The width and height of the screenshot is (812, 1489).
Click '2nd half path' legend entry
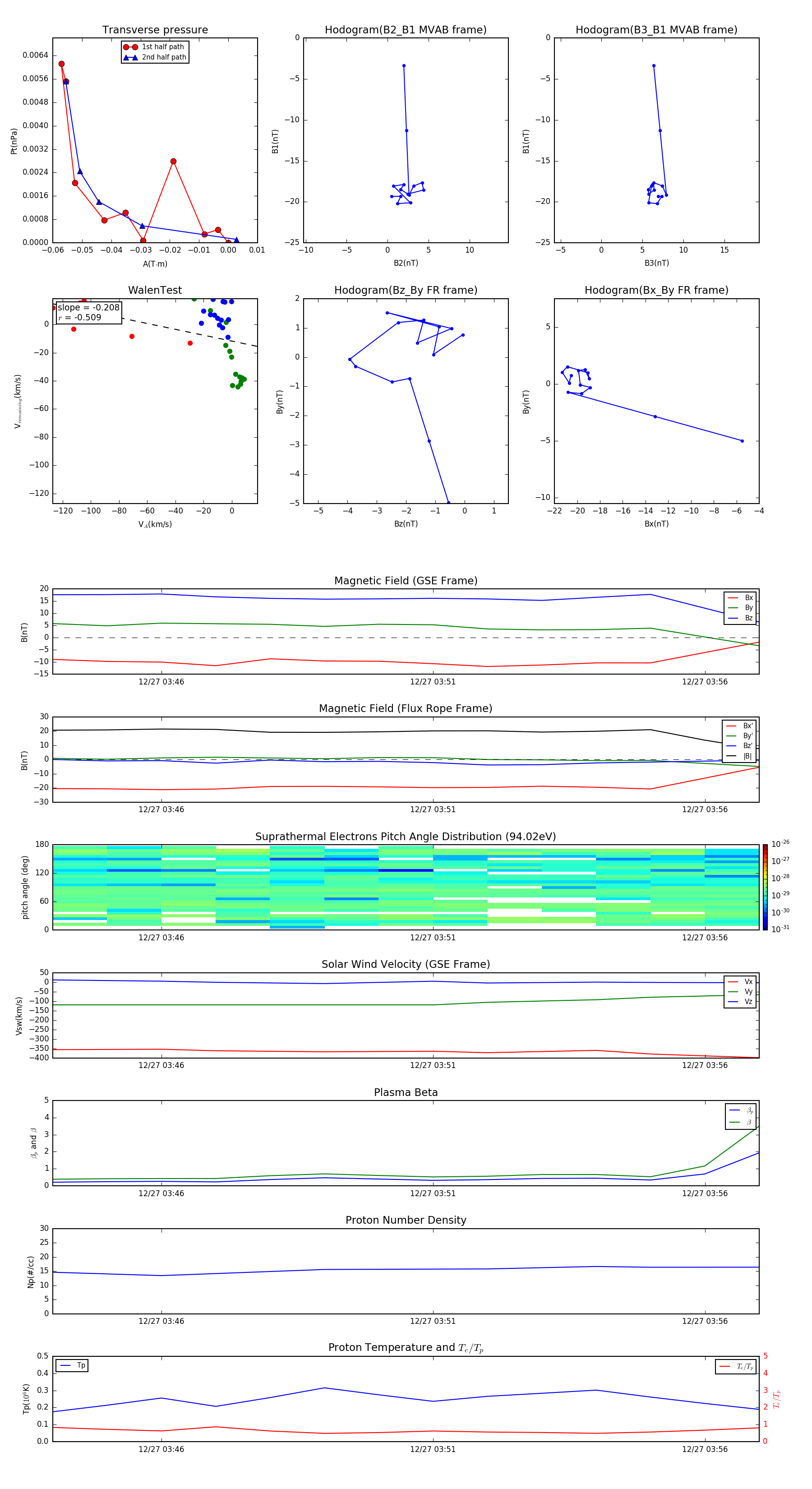(155, 57)
